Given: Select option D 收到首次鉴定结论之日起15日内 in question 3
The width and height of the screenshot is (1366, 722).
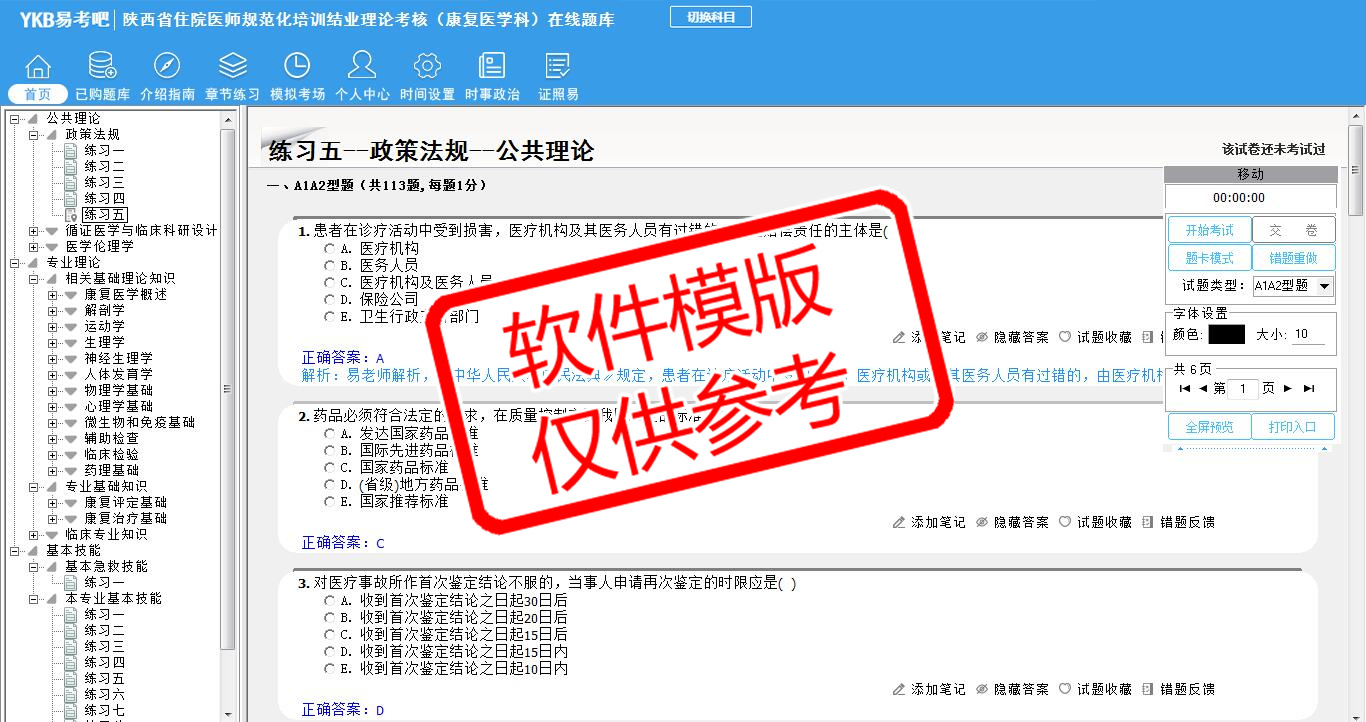Looking at the screenshot, I should click(330, 652).
